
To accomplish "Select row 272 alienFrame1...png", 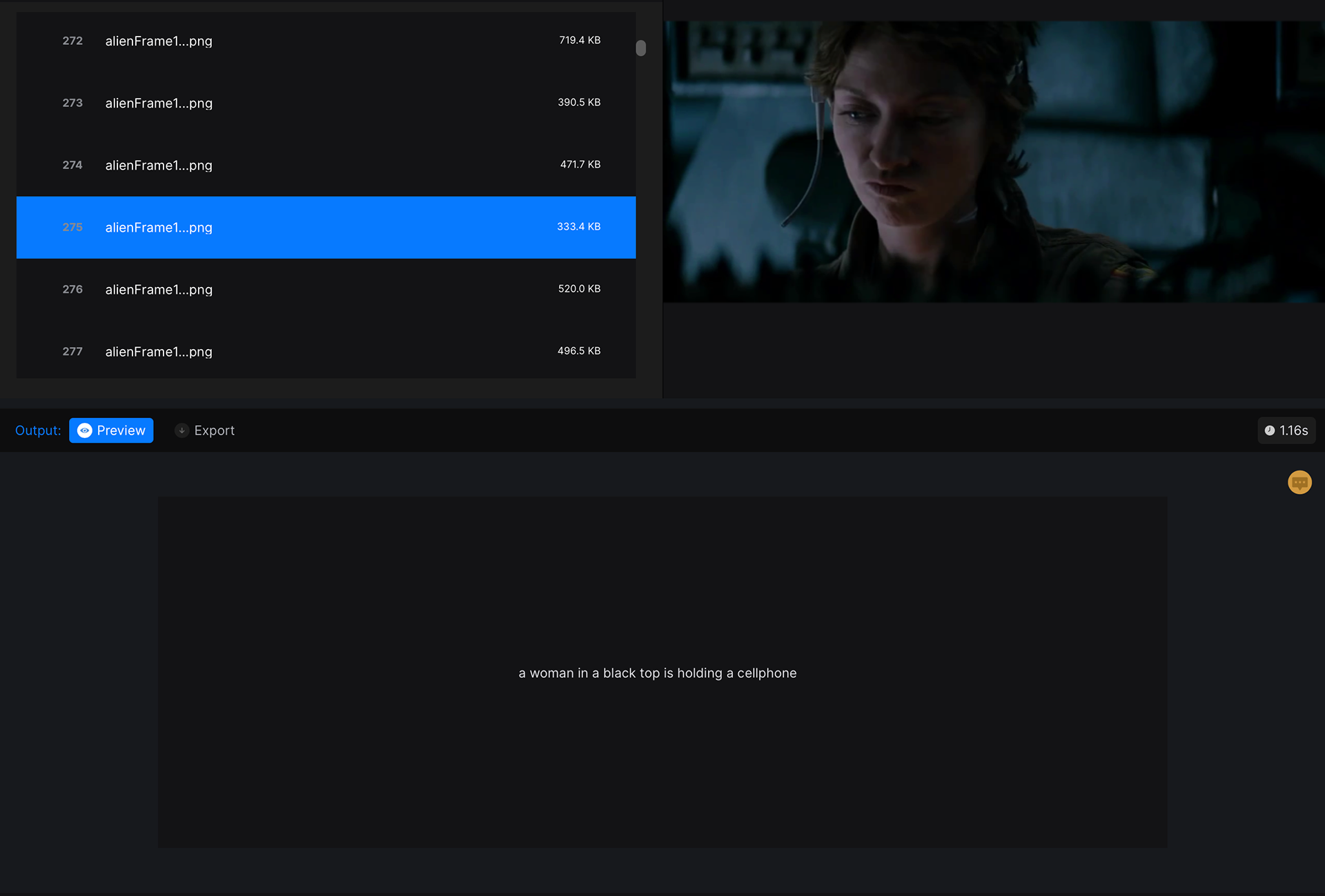I will (326, 41).
